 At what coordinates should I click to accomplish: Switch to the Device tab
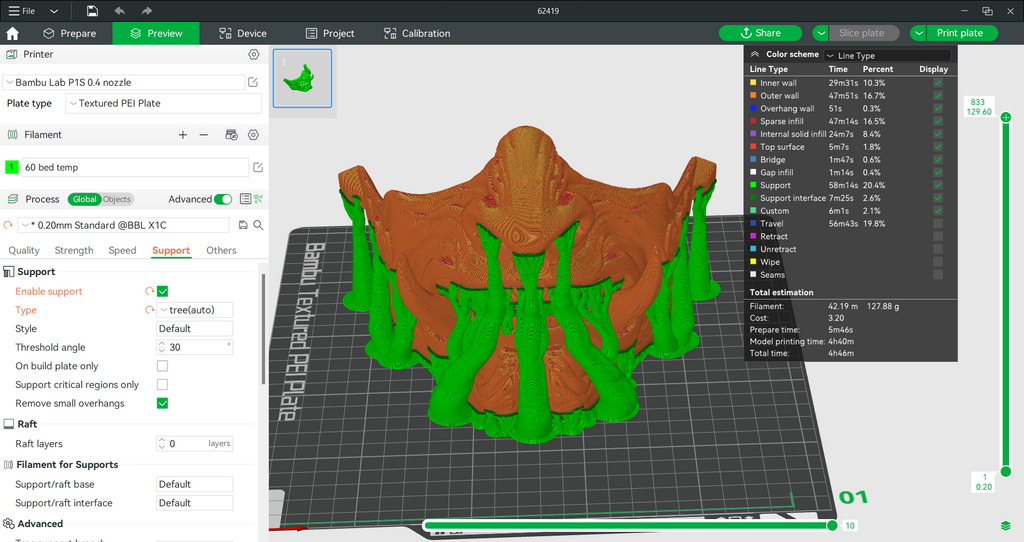(243, 33)
